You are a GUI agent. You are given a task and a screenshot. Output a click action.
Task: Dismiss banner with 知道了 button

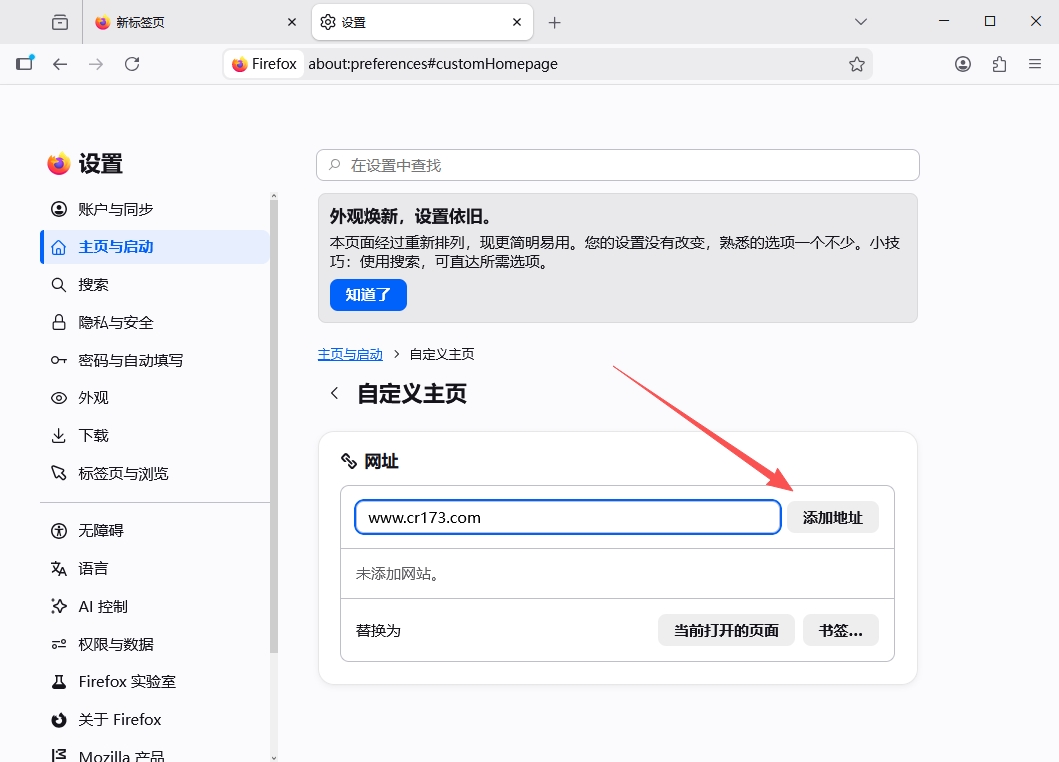(x=368, y=295)
